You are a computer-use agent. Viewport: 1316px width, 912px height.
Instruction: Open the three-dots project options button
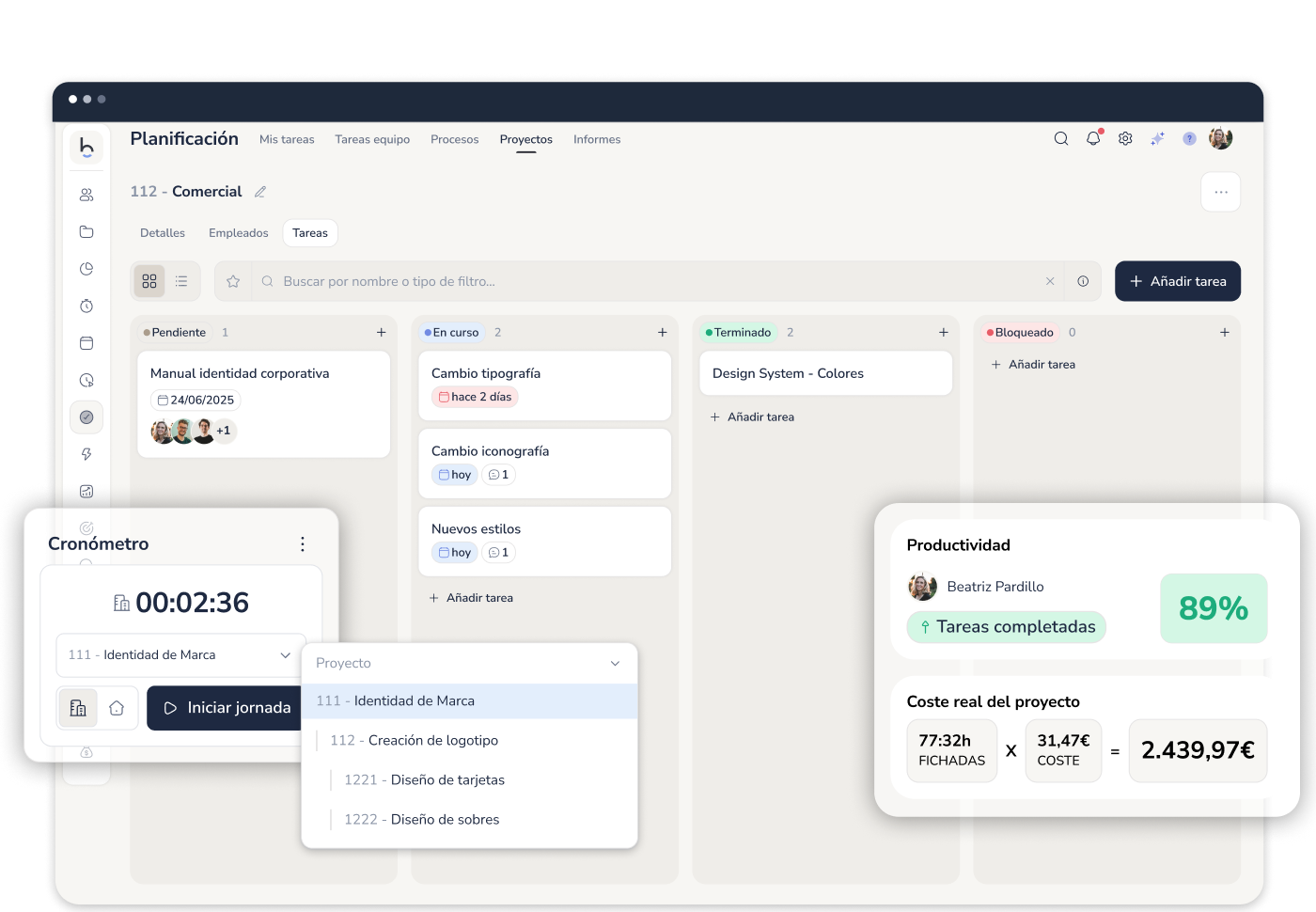[x=1221, y=192]
